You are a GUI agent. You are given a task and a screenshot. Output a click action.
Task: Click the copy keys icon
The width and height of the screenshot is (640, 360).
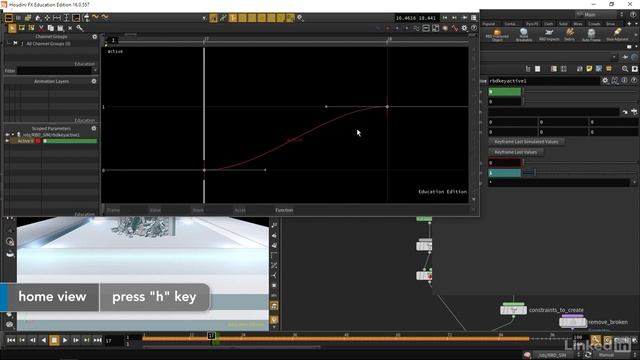click(51, 28)
